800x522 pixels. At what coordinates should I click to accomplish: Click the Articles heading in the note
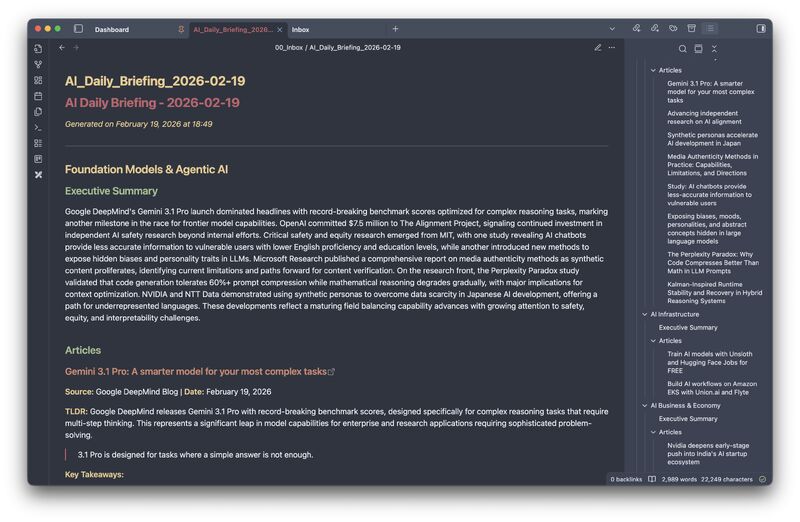(83, 351)
